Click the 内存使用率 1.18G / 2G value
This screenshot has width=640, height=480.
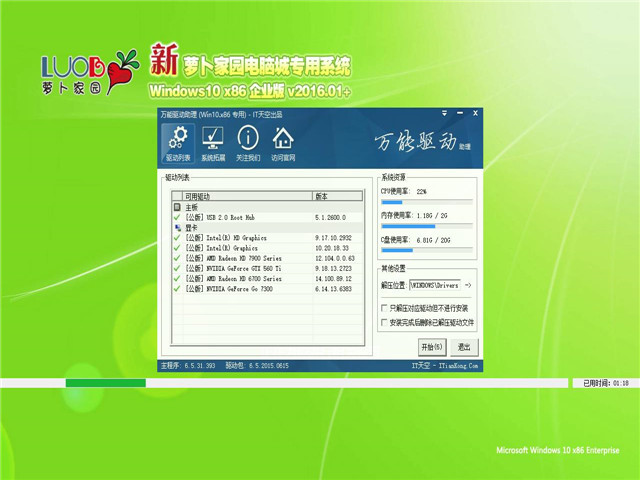coord(432,215)
